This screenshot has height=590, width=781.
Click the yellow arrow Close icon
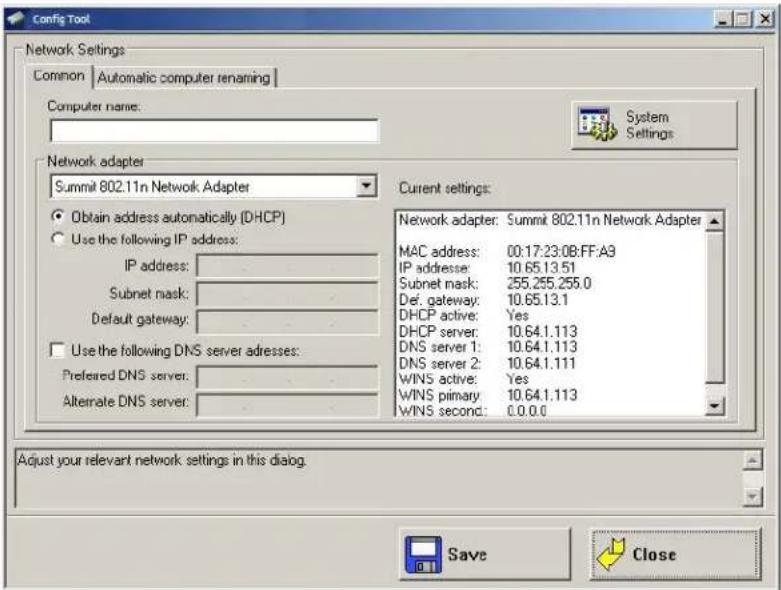610,554
